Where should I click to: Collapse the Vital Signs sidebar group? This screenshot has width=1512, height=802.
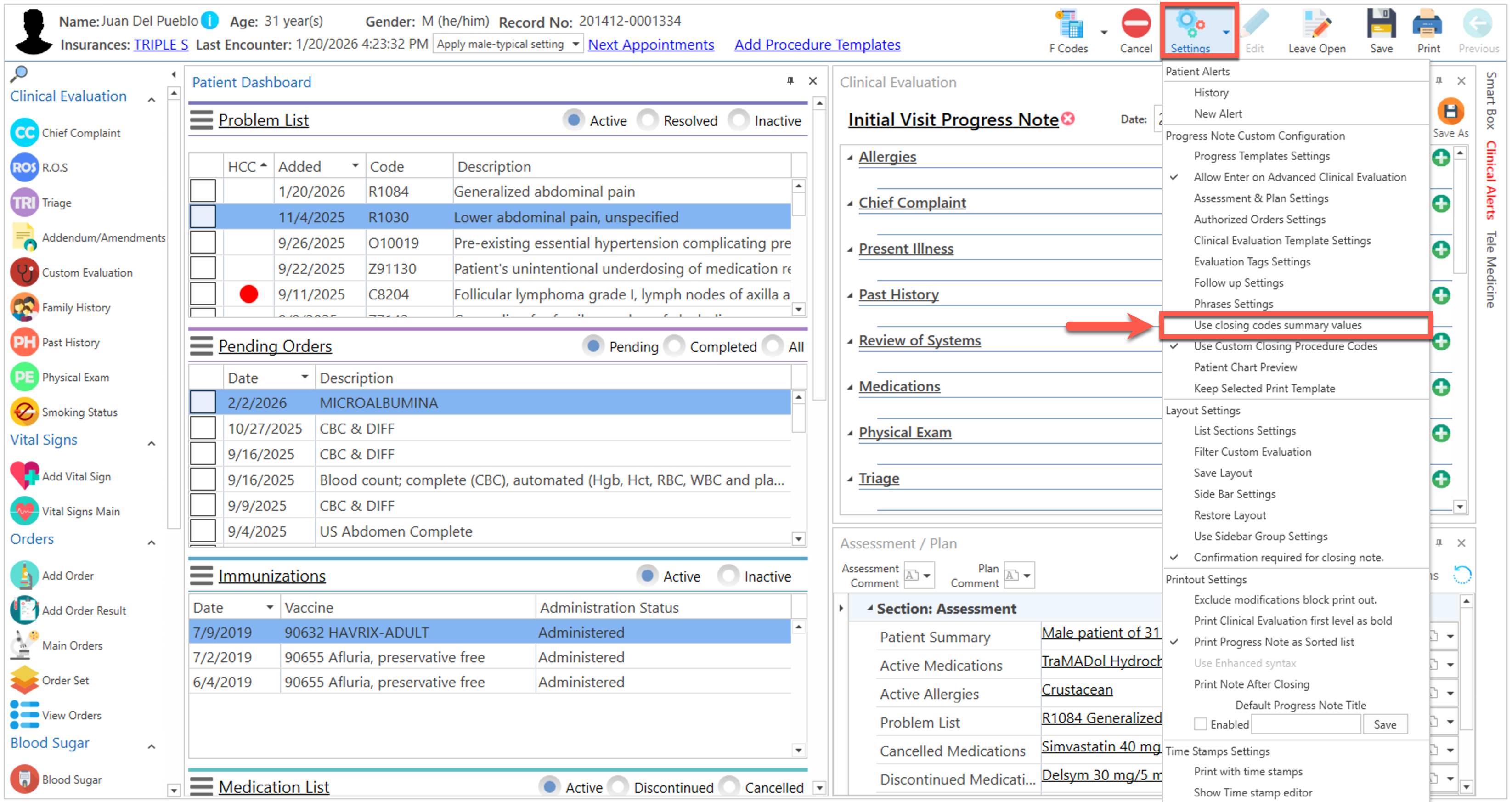pyautogui.click(x=152, y=443)
